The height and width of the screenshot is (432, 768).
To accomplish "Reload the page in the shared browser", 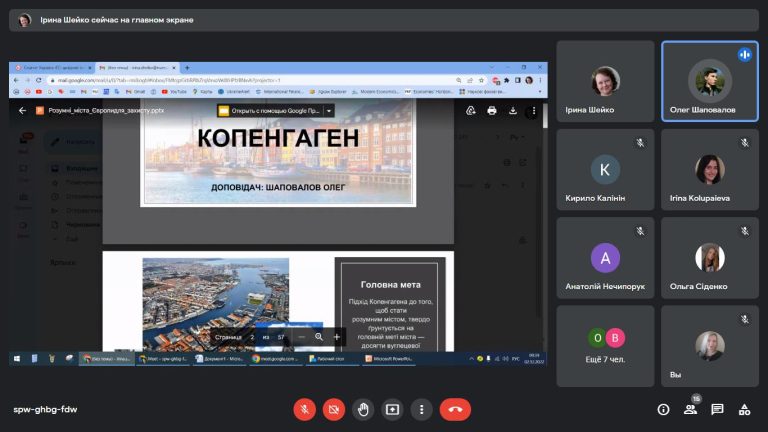I will (x=39, y=80).
